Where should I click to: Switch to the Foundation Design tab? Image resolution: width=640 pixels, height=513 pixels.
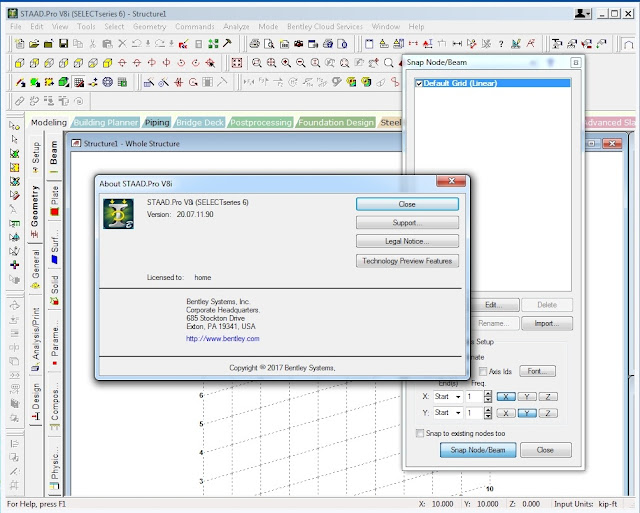pos(336,122)
